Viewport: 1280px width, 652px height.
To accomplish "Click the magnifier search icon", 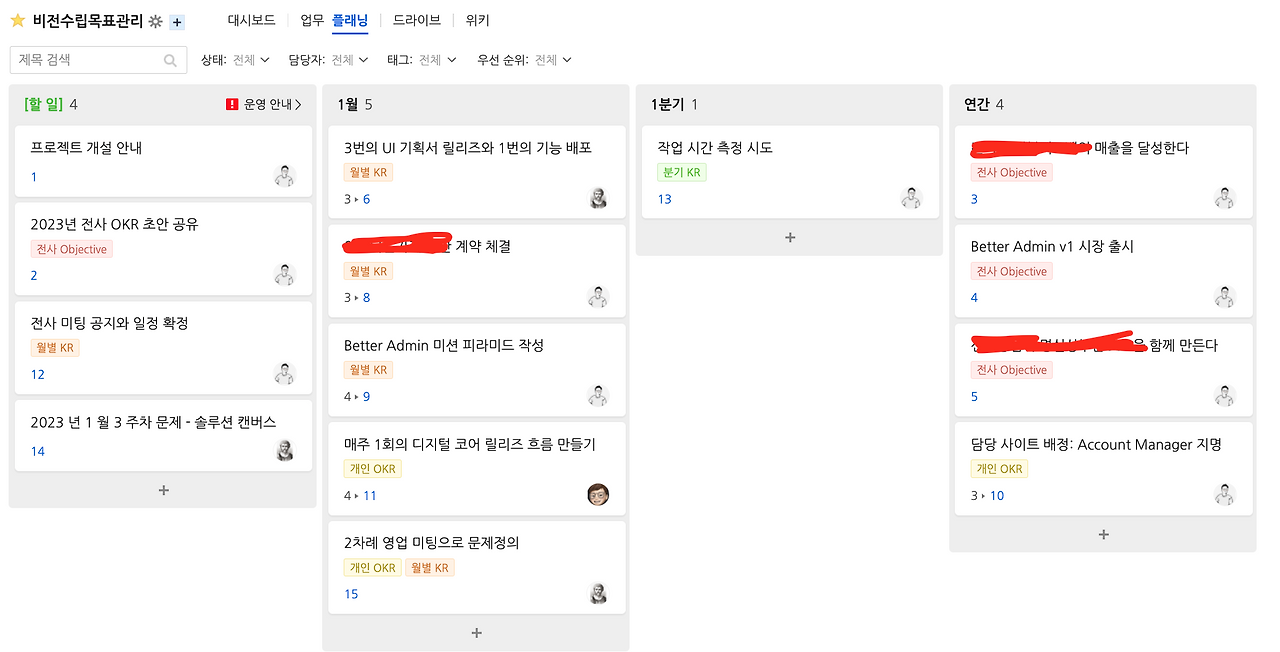I will tap(171, 61).
